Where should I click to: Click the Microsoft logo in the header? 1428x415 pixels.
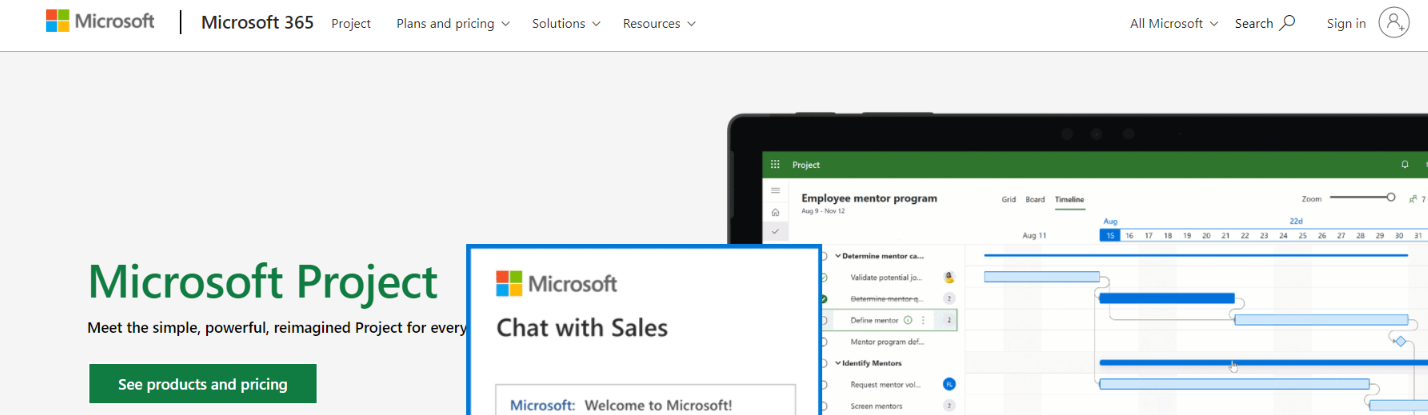(x=100, y=21)
